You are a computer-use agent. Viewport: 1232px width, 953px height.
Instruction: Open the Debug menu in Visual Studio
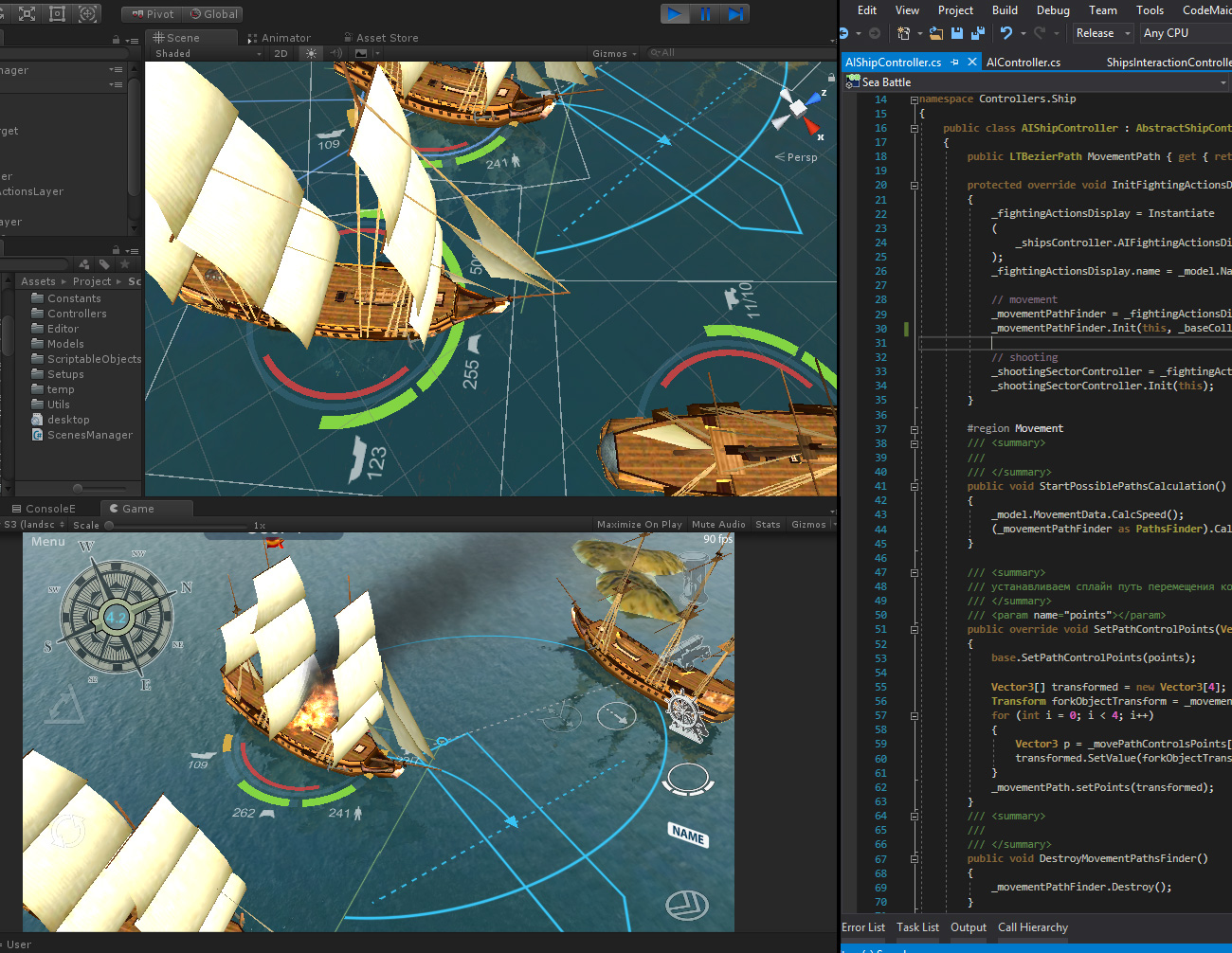(x=1052, y=9)
